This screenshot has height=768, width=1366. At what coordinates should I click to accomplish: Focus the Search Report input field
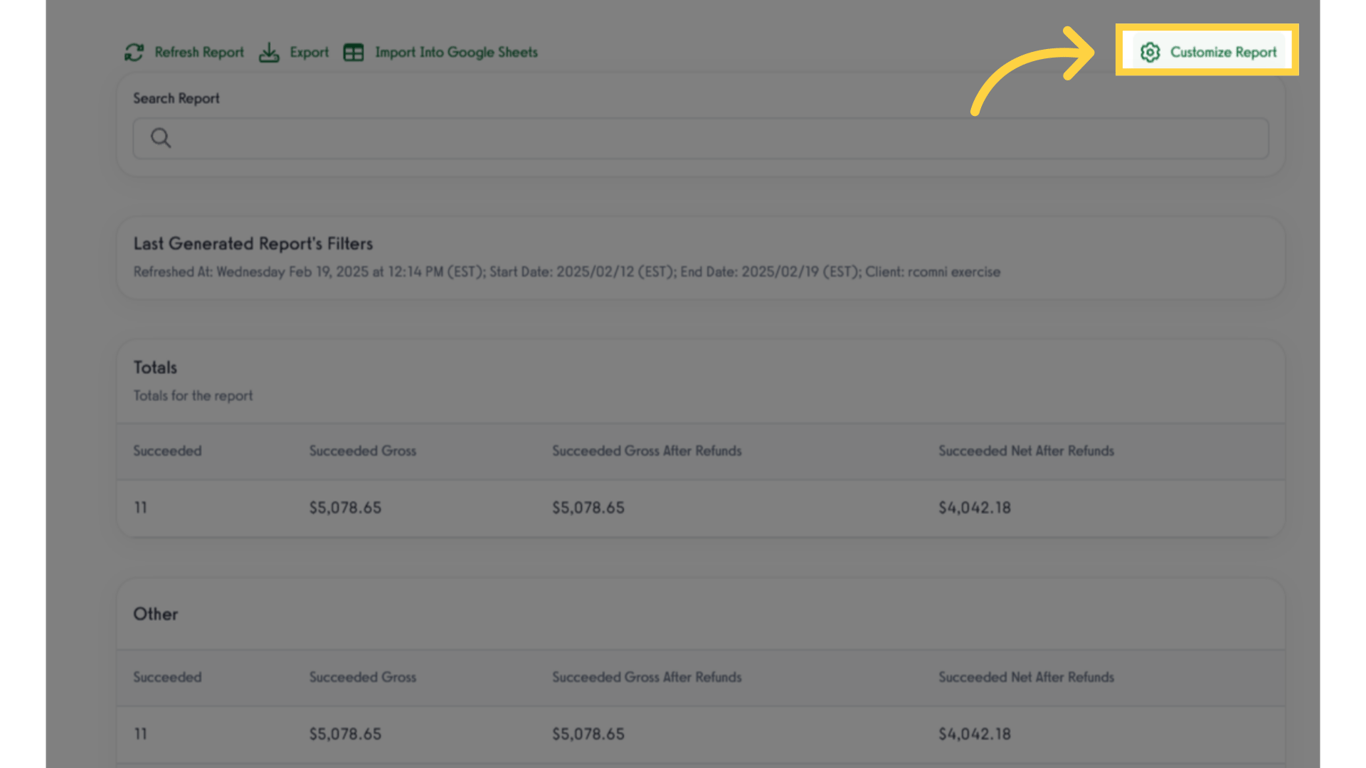tap(701, 138)
